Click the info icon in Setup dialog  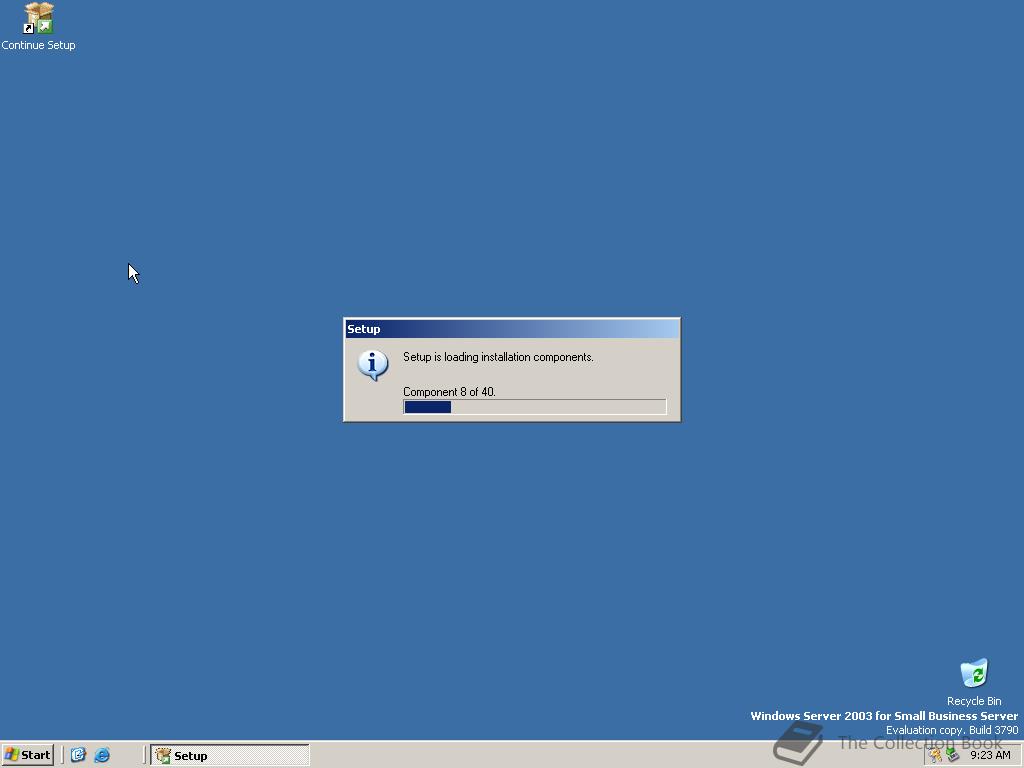pyautogui.click(x=373, y=365)
